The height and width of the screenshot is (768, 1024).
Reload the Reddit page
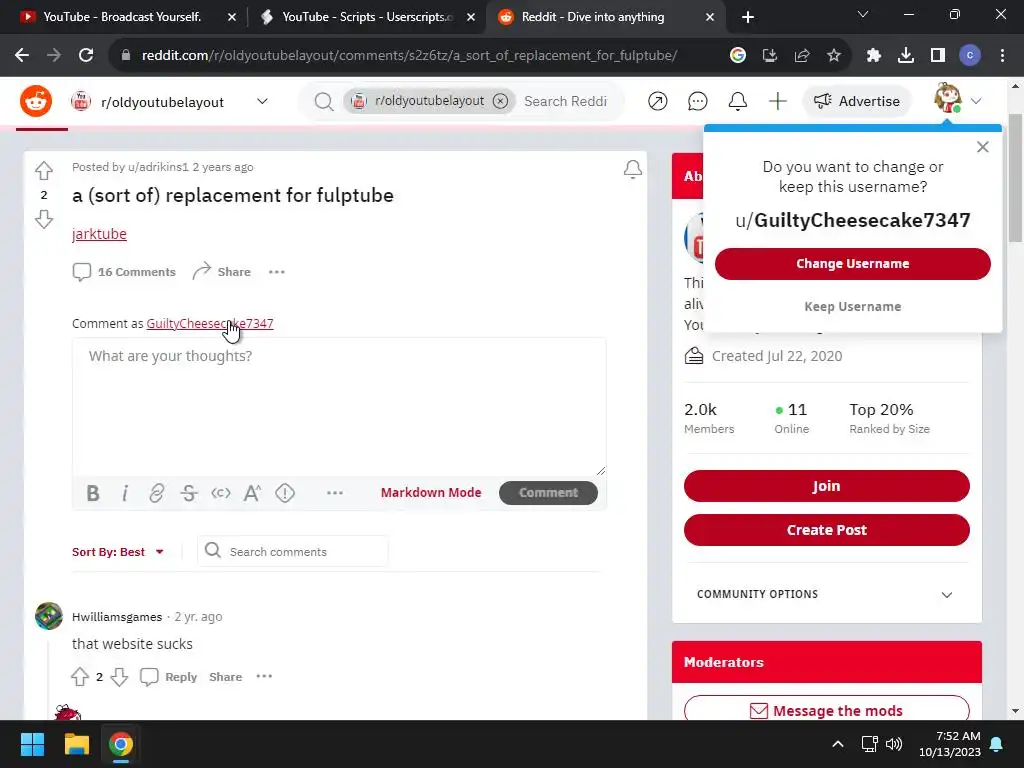coord(86,56)
